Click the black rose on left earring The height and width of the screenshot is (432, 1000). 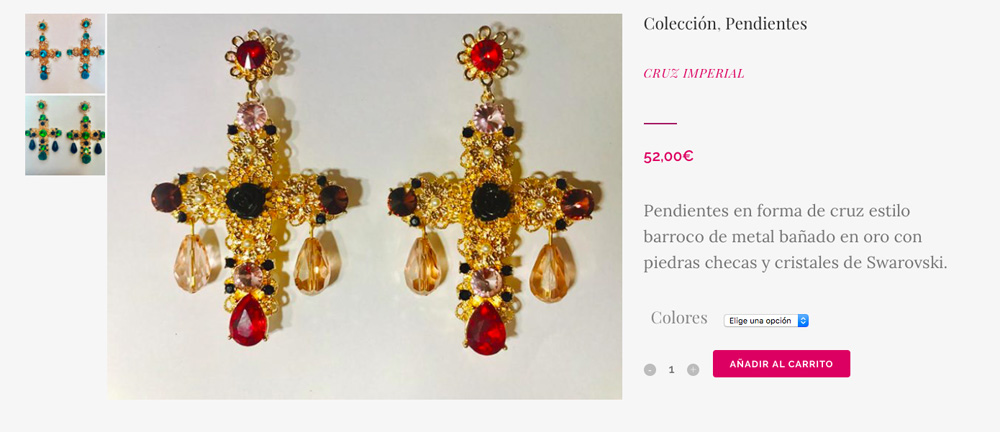point(246,200)
